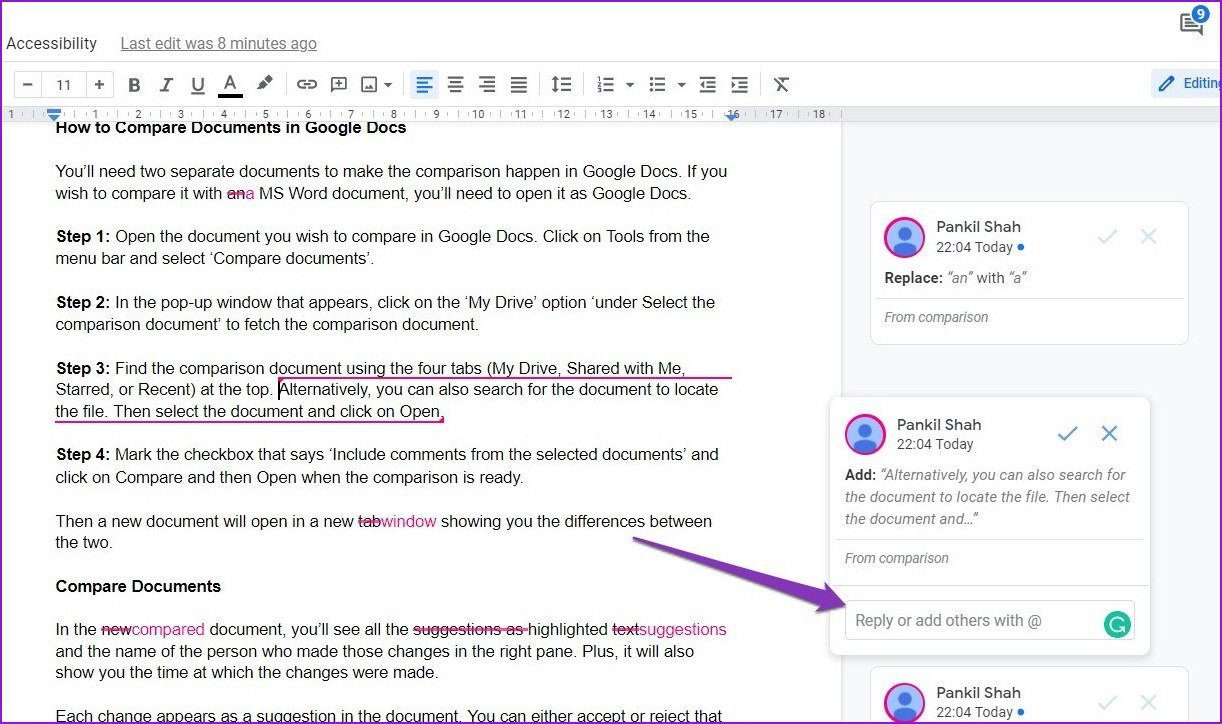Add a comment using toolbar icon
The height and width of the screenshot is (724, 1222).
point(339,85)
